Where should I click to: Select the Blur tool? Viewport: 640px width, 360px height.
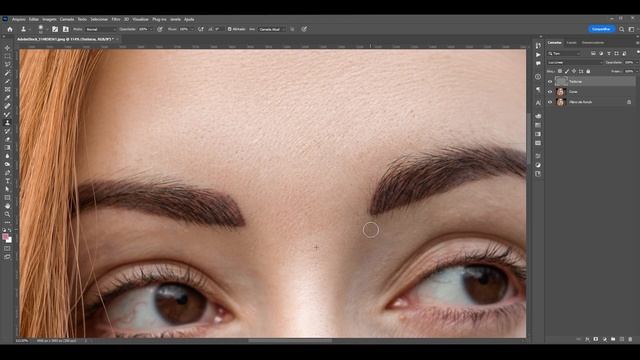coord(7,156)
